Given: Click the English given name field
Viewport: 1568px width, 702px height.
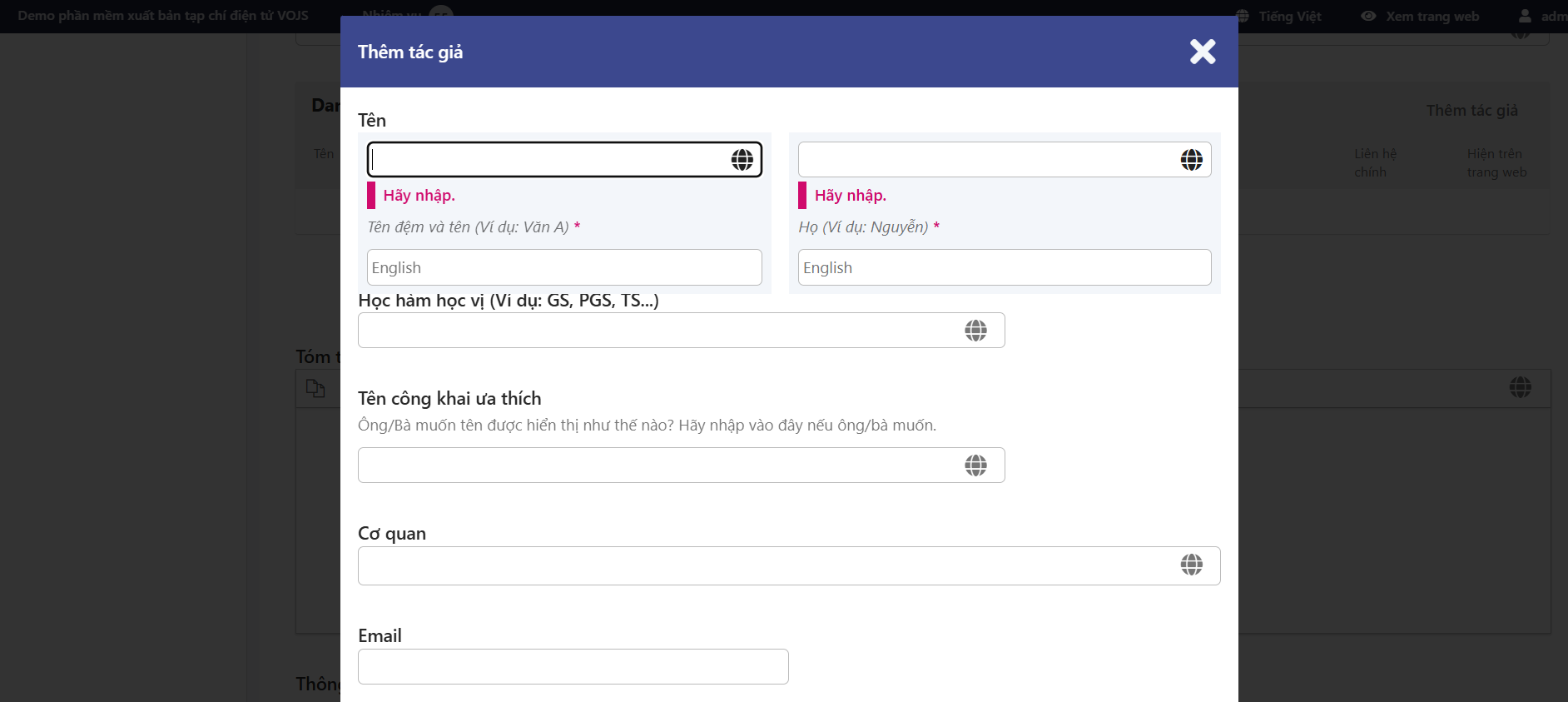Looking at the screenshot, I should 563,267.
